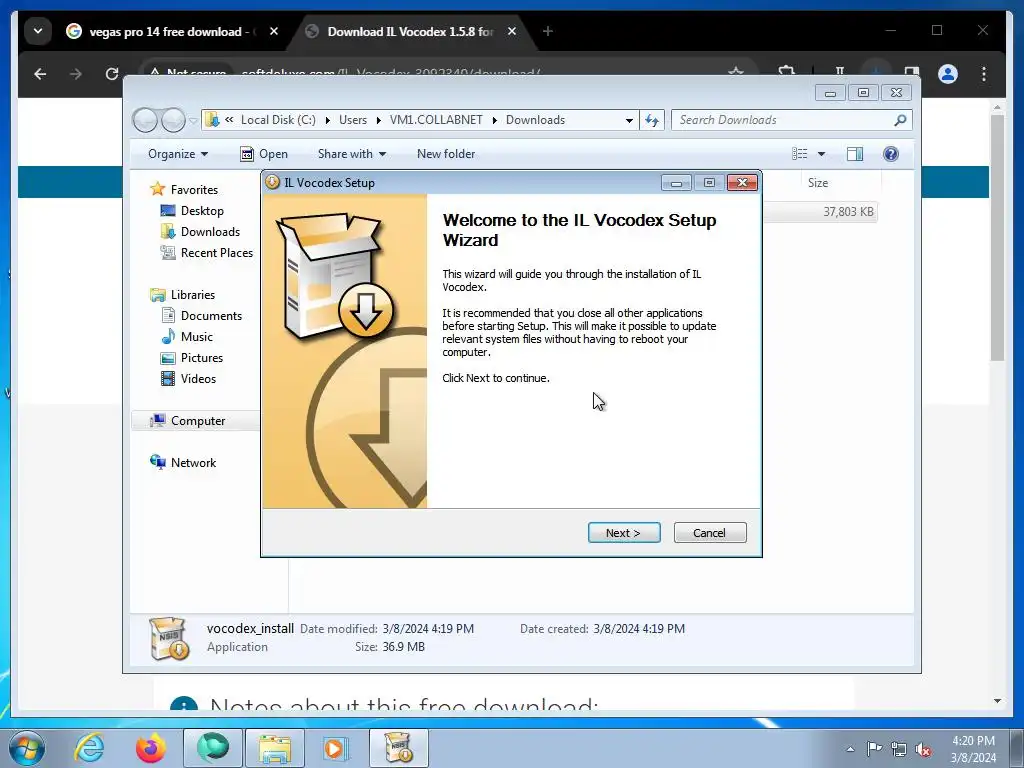Click the Open toolbar button in Explorer
Viewport: 1024px width, 768px height.
tap(264, 154)
